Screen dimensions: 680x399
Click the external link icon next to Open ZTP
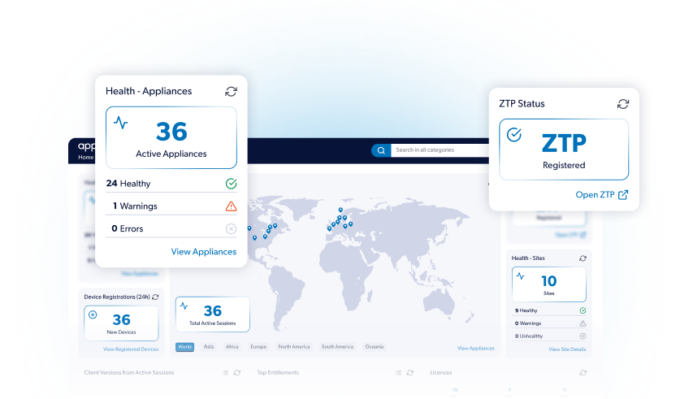tap(623, 195)
